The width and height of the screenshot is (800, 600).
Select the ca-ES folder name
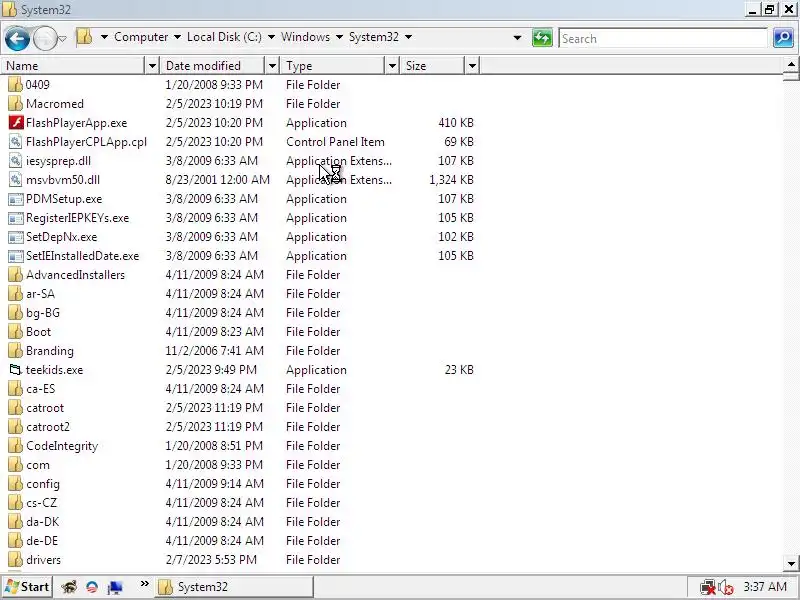click(40, 389)
